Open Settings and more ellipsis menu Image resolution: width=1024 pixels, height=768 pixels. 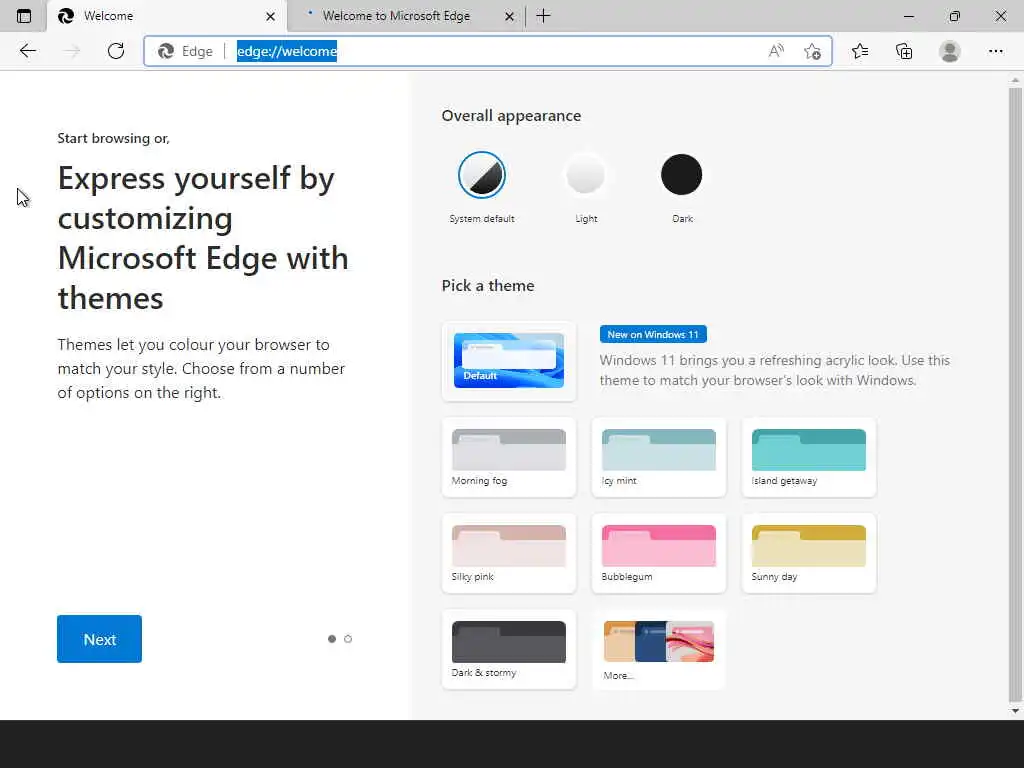pyautogui.click(x=995, y=51)
